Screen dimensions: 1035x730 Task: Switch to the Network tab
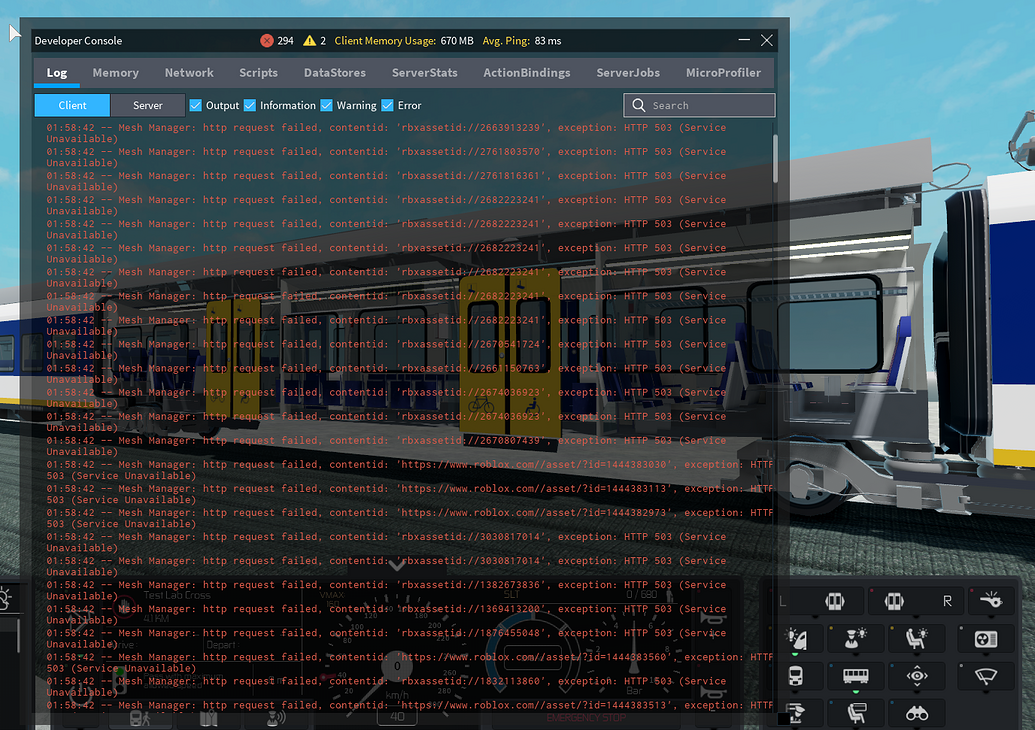click(189, 73)
